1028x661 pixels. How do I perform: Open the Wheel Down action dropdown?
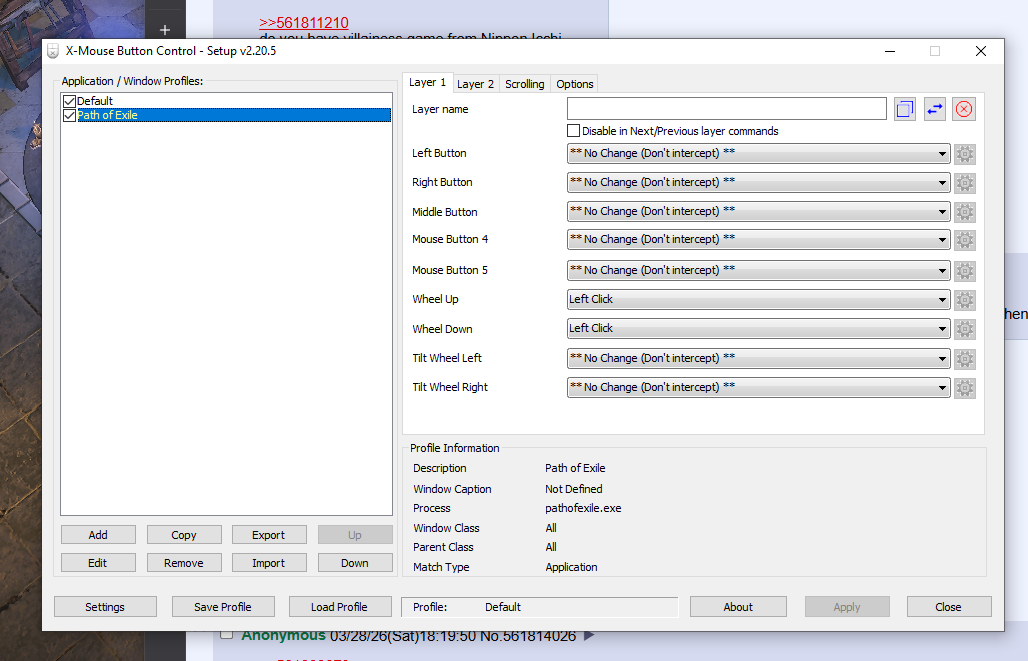point(759,329)
